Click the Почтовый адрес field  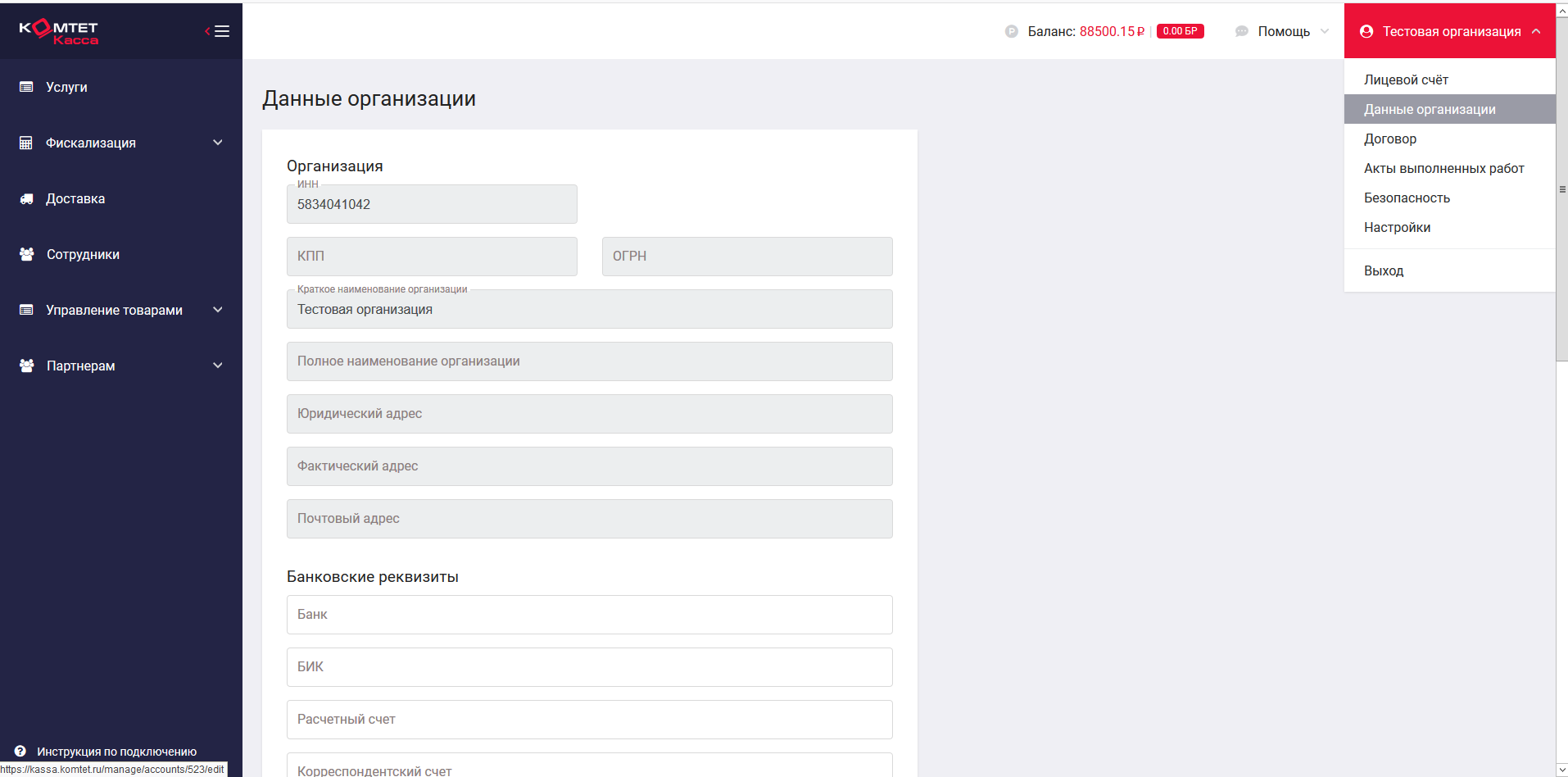pos(590,519)
